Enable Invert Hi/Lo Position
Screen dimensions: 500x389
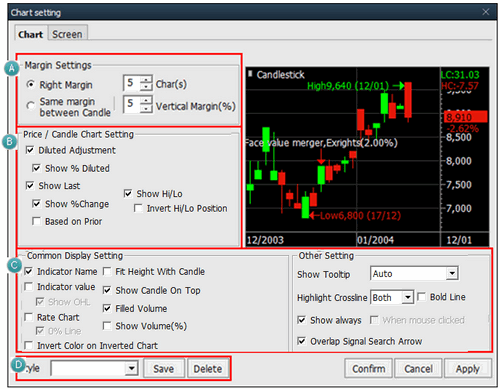point(138,208)
